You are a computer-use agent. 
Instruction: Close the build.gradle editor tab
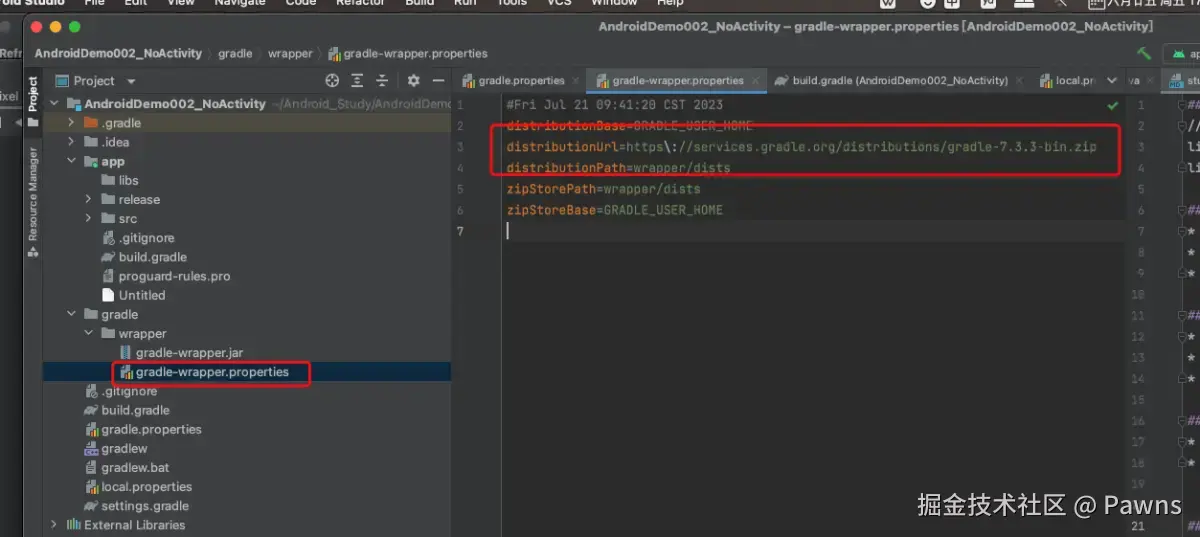pyautogui.click(x=1017, y=81)
